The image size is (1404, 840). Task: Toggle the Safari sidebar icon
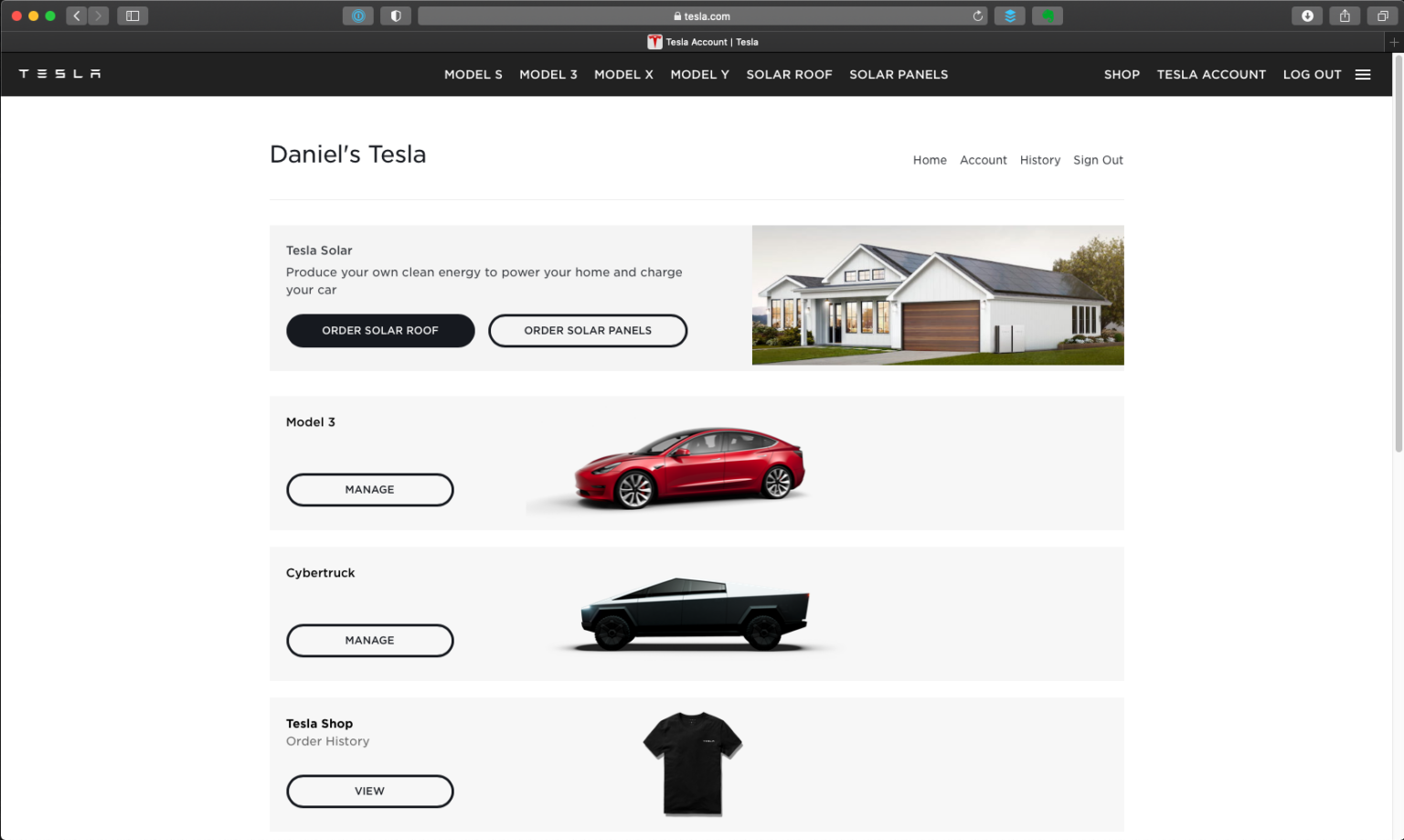pyautogui.click(x=133, y=16)
